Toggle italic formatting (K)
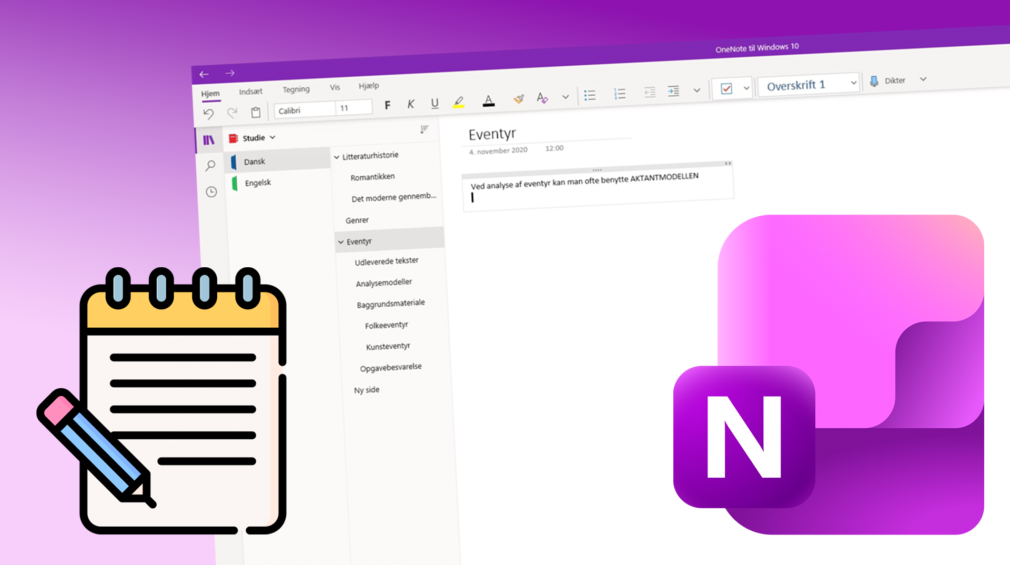 tap(410, 104)
